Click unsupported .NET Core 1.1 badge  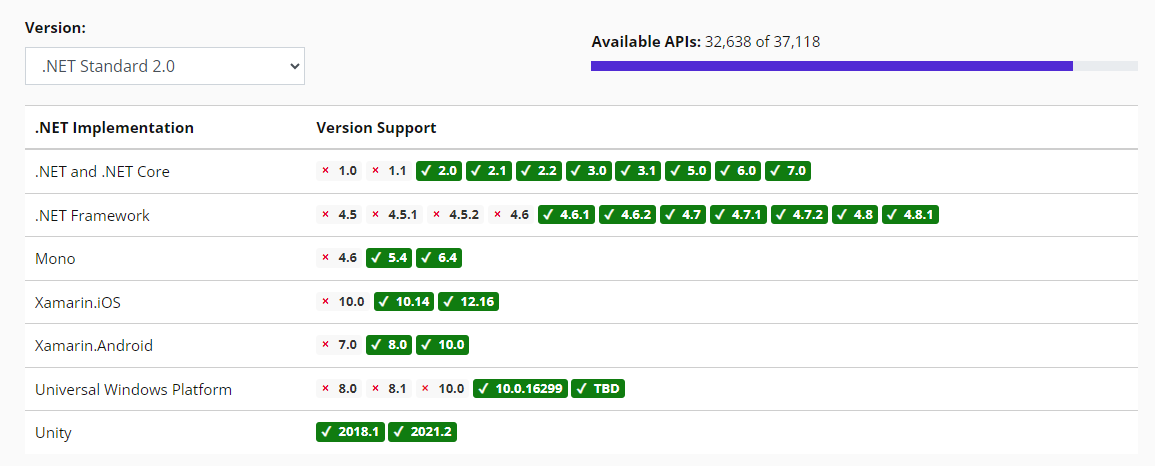(389, 171)
